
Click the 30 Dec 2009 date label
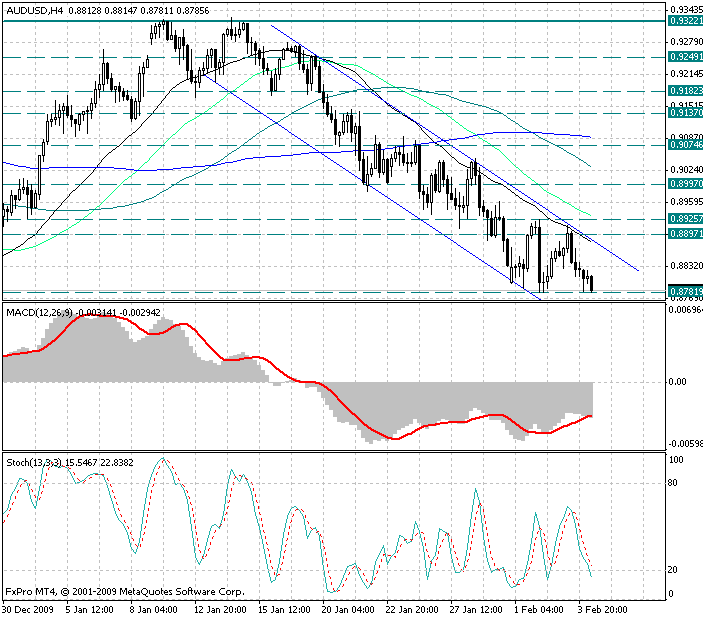tap(27, 610)
